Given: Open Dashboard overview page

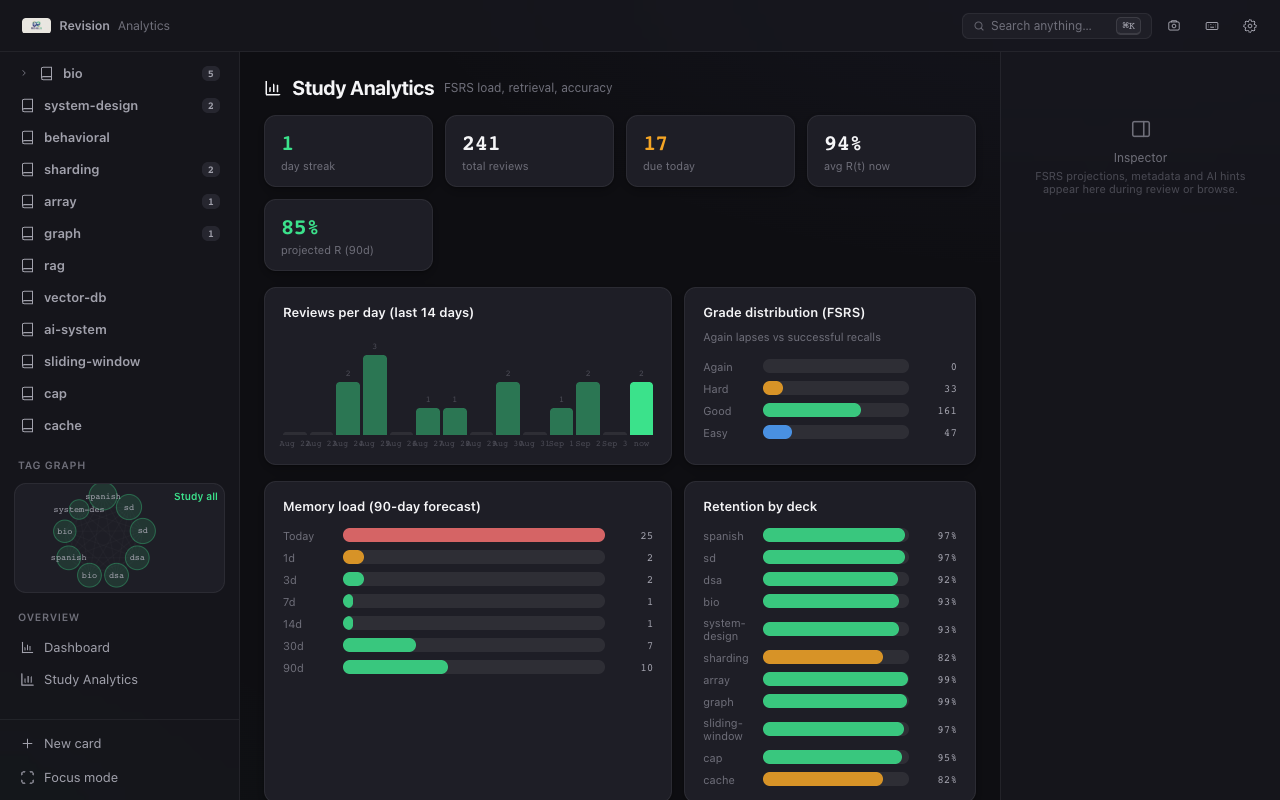Looking at the screenshot, I should coord(120,647).
